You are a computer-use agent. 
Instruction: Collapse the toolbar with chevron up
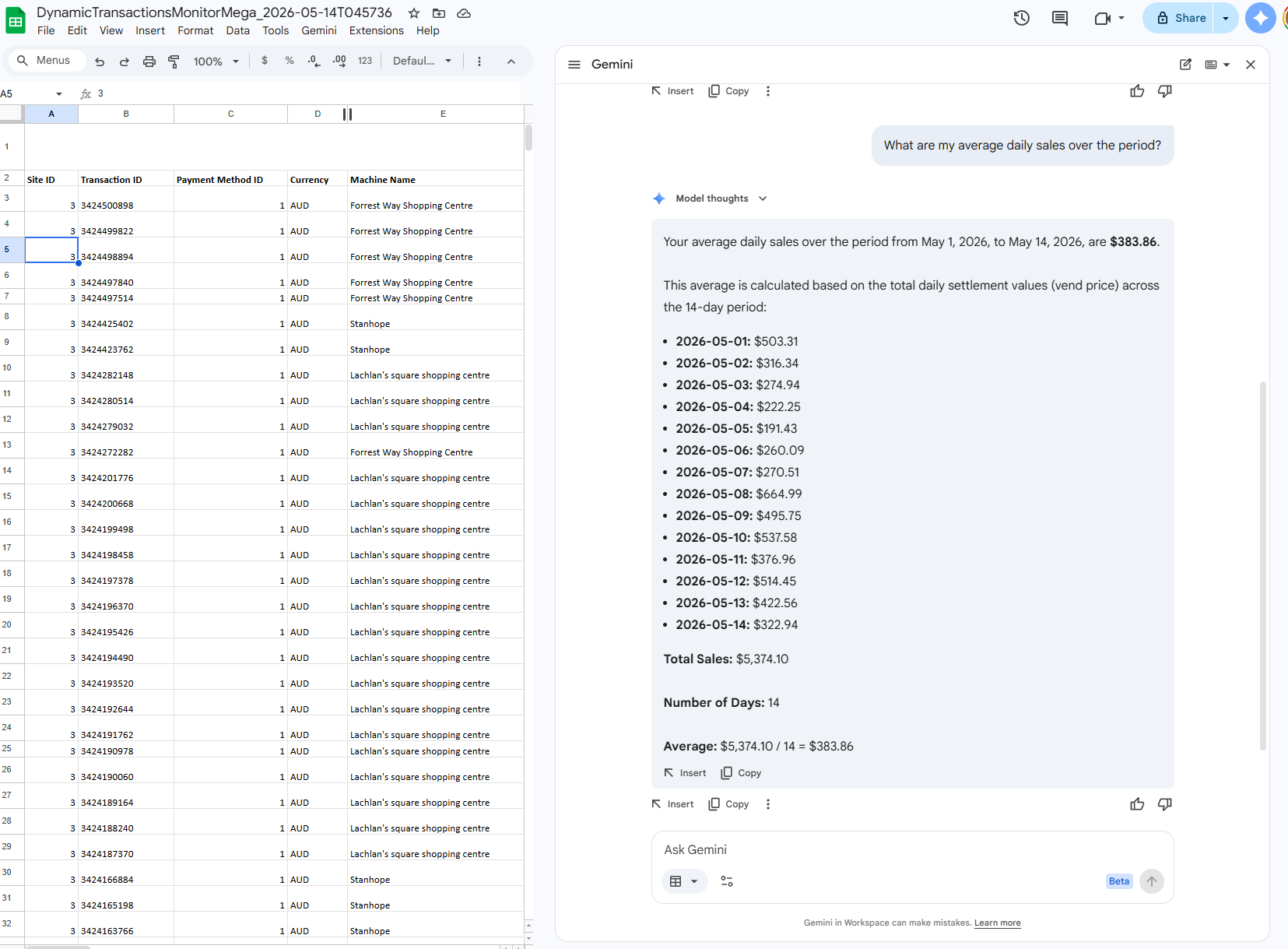click(x=511, y=61)
